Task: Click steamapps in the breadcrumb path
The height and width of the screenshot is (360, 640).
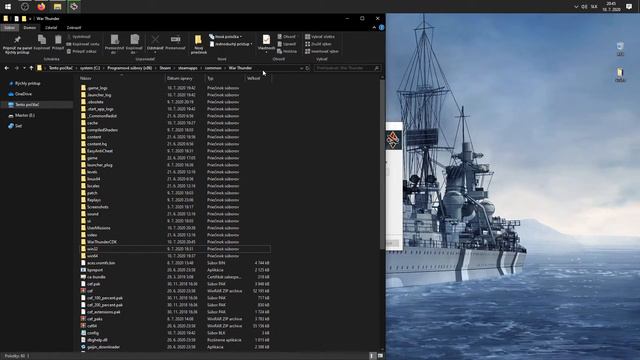Action: pos(188,68)
